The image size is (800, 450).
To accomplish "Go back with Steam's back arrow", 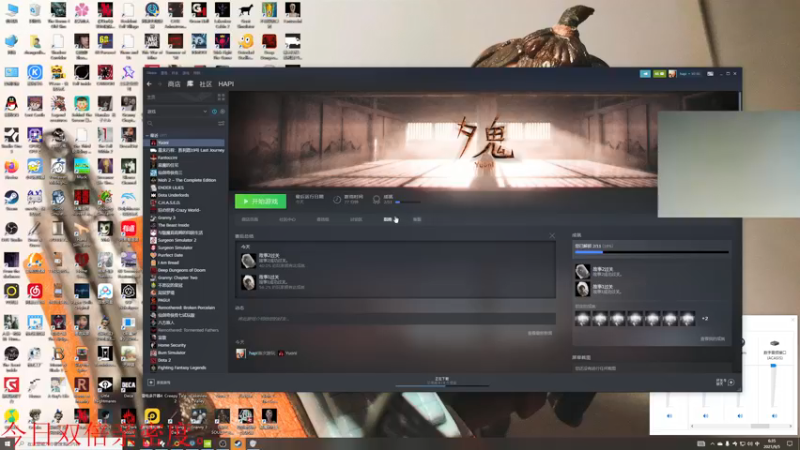I will click(x=149, y=84).
